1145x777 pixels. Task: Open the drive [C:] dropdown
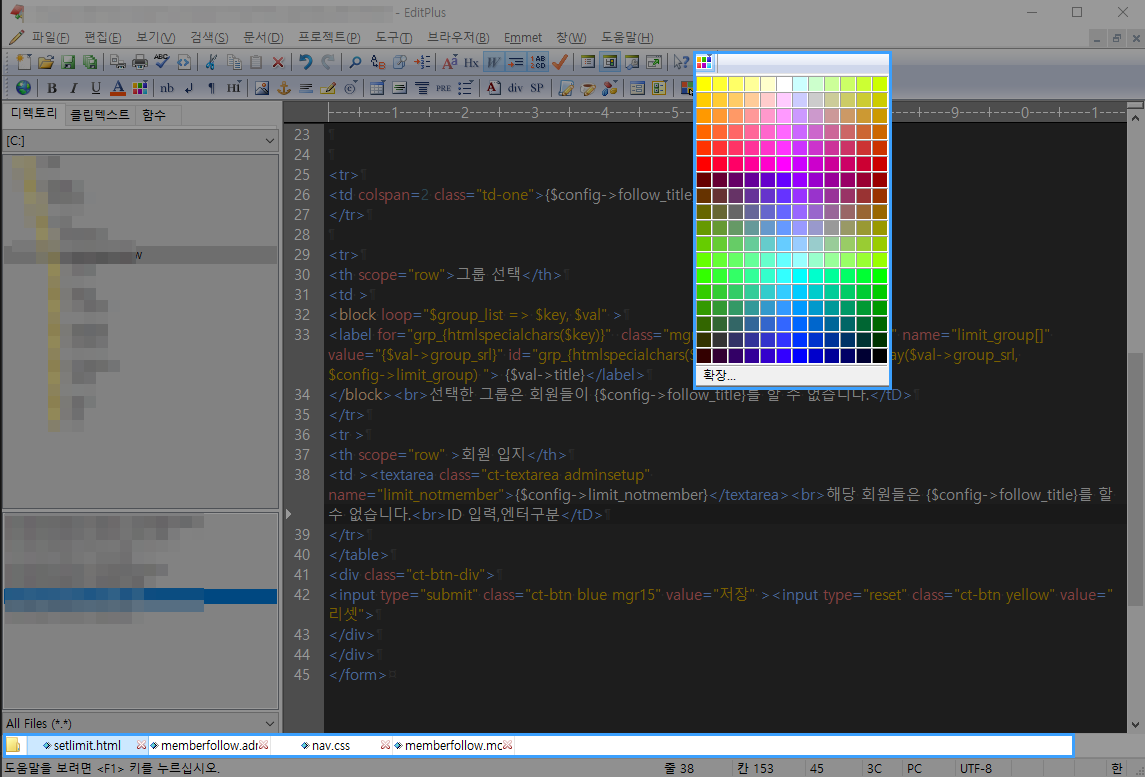(268, 141)
